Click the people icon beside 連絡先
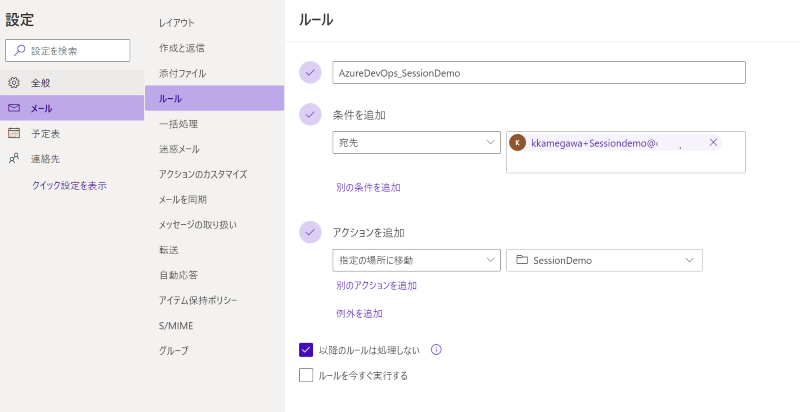This screenshot has height=412, width=800. click(x=14, y=159)
